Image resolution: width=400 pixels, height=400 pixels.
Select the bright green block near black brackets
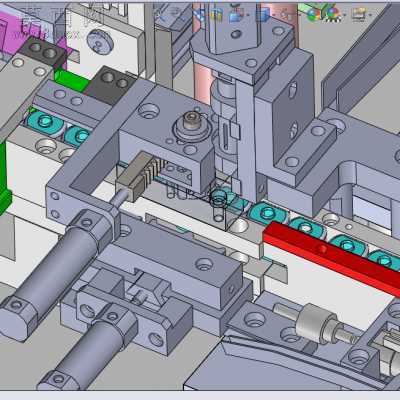tap(72, 81)
